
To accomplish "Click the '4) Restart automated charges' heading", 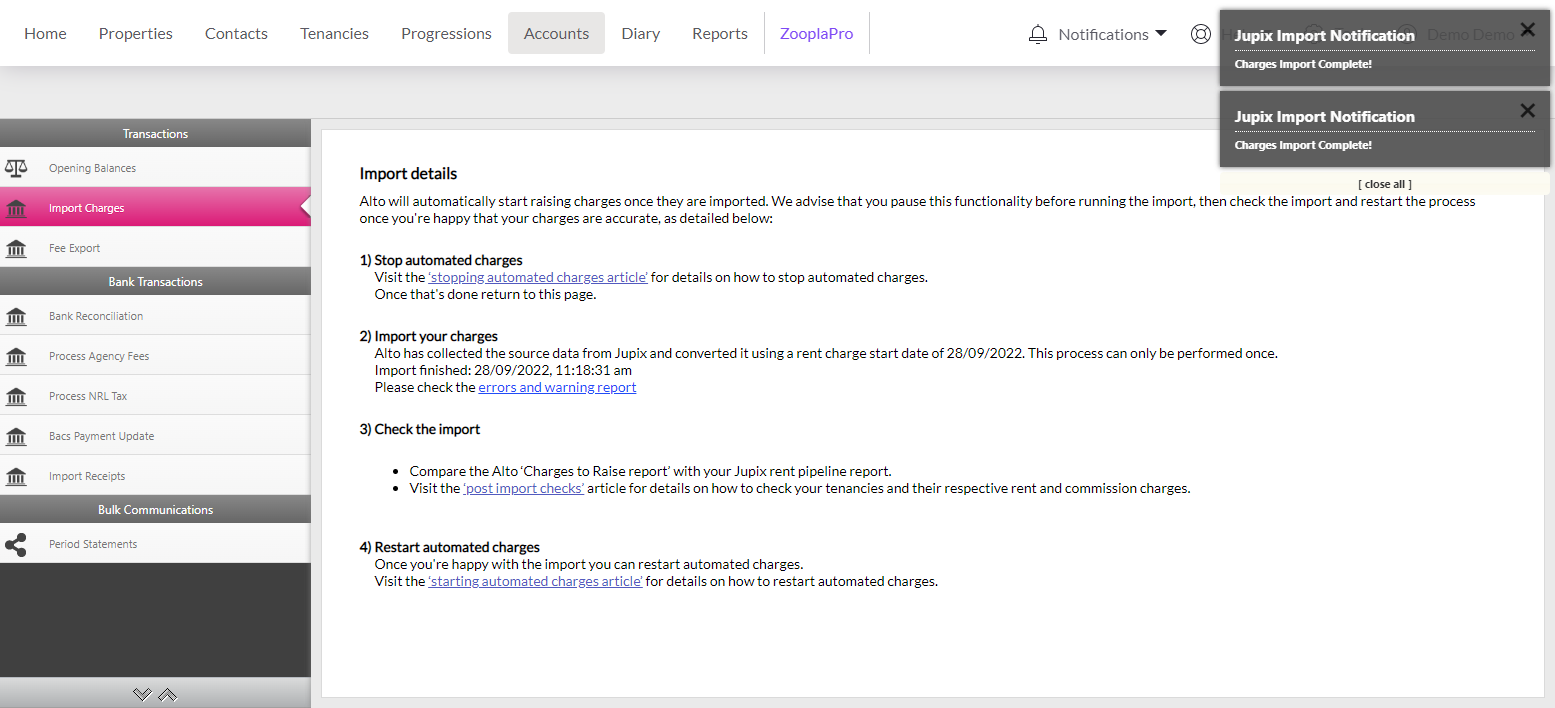I will point(450,547).
